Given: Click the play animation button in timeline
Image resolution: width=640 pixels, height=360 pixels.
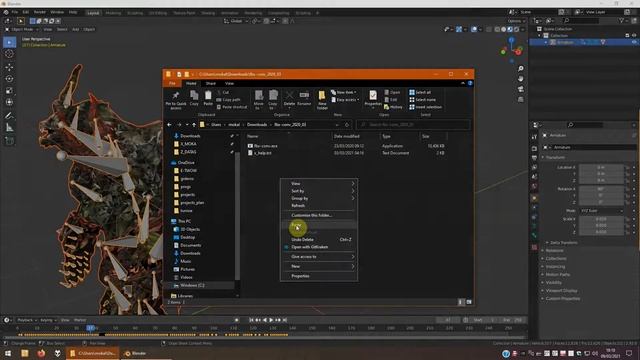Looking at the screenshot, I should pos(271,320).
